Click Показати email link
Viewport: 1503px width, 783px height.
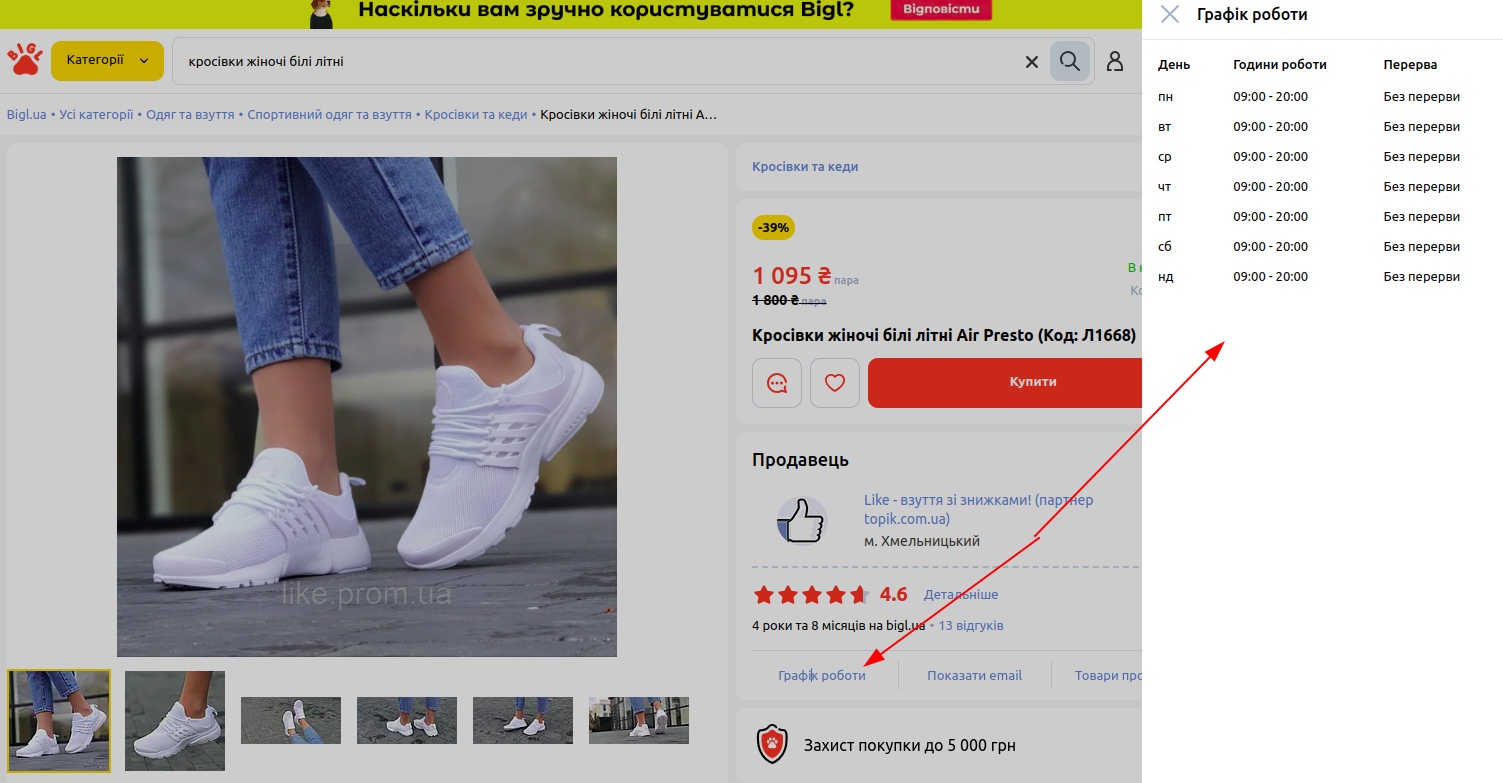tap(974, 676)
